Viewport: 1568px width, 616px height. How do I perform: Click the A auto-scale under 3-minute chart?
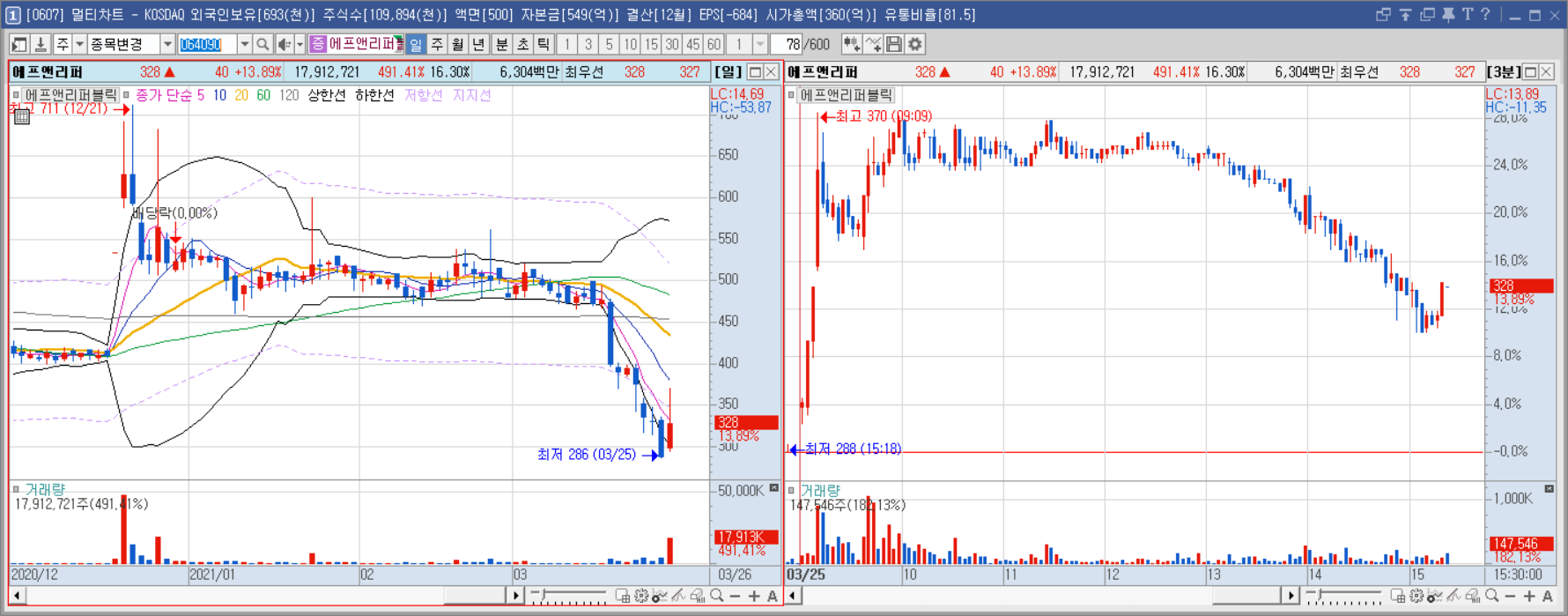pos(1548,597)
